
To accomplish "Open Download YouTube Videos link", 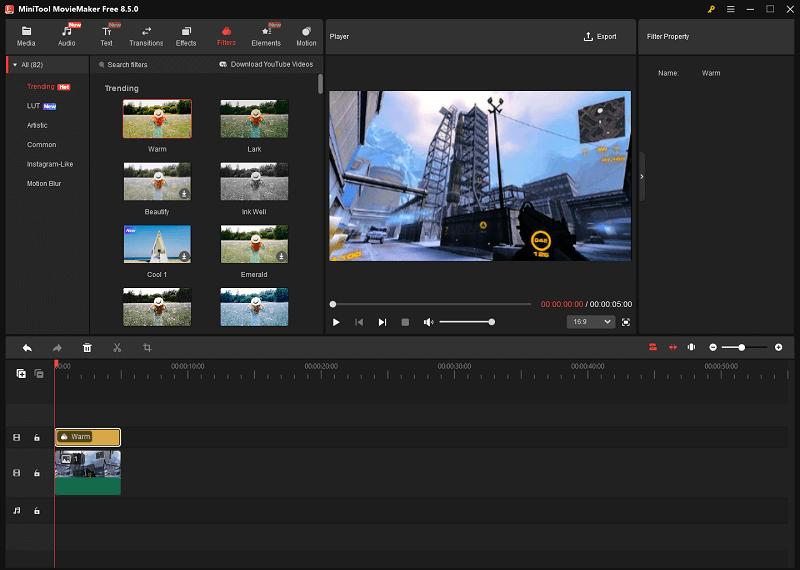I will (x=266, y=64).
